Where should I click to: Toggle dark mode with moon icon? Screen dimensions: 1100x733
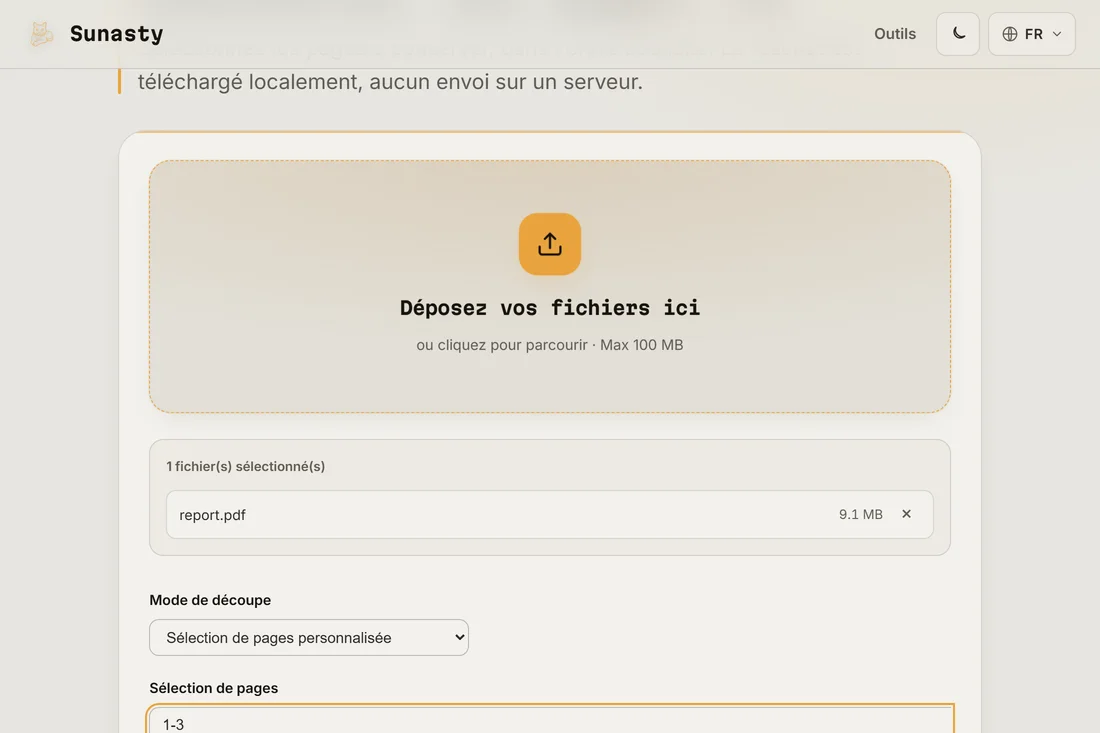[x=958, y=34]
